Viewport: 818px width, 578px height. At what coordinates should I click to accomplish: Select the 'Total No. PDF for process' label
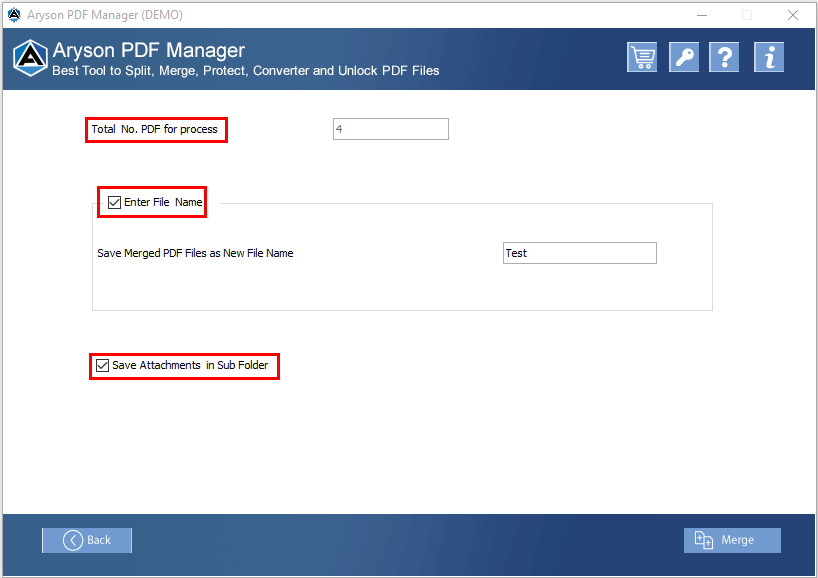tap(154, 129)
